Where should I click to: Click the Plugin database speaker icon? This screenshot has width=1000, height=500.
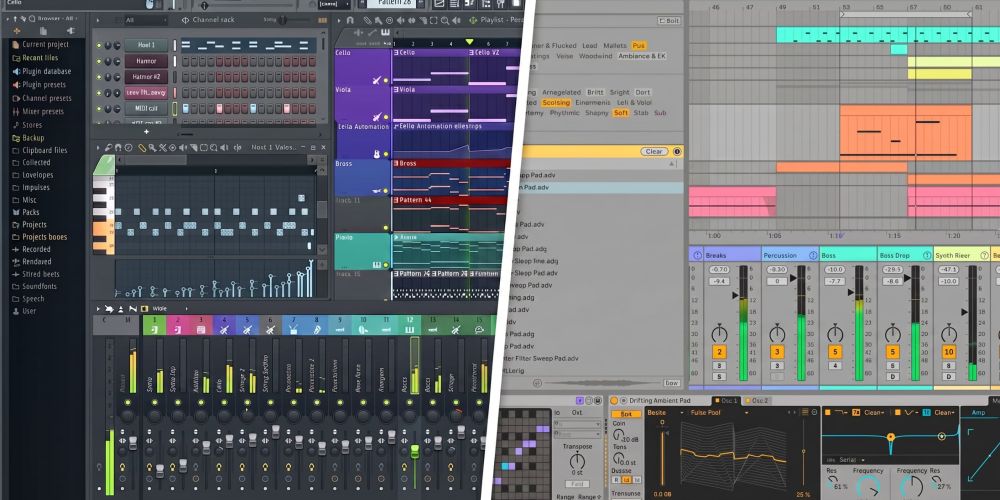(x=16, y=71)
